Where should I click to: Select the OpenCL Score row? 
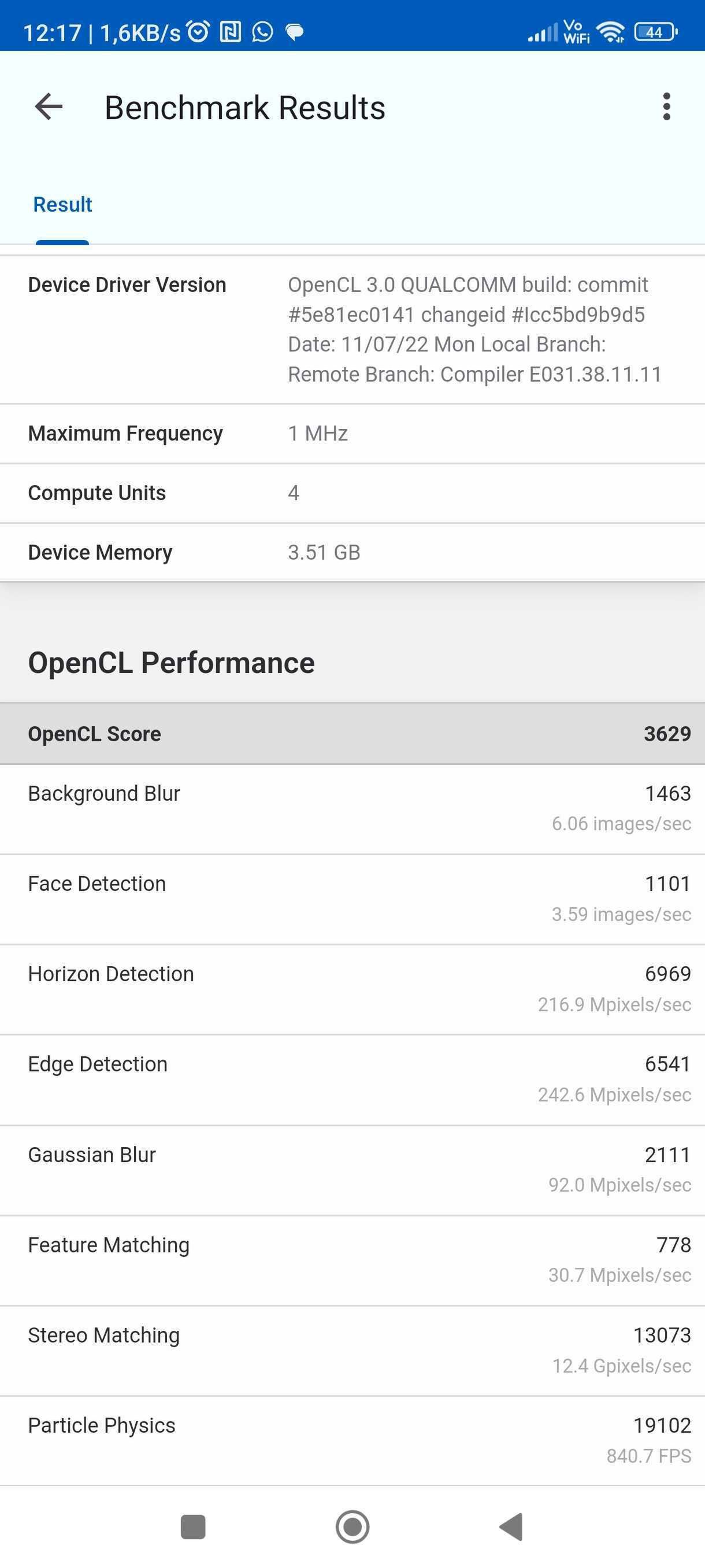tap(353, 734)
